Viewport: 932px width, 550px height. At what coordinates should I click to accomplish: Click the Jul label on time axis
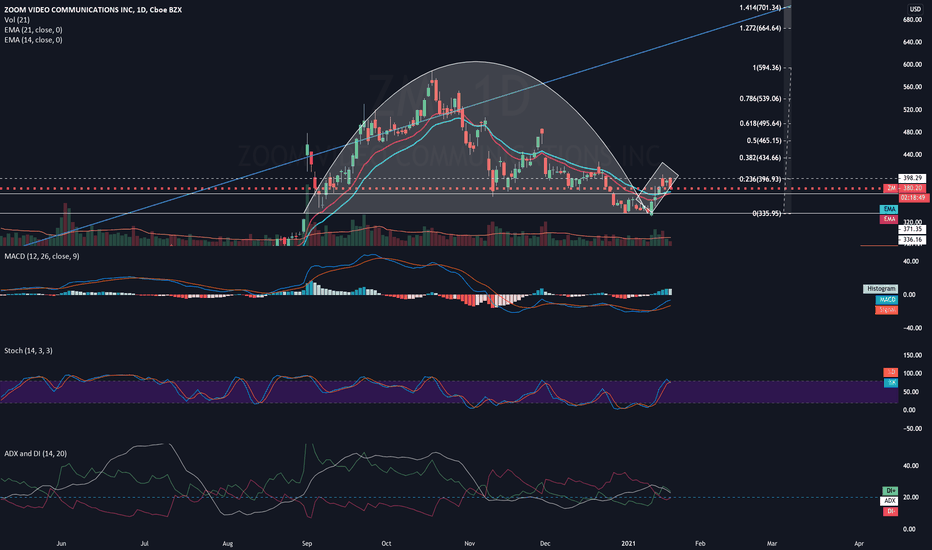(x=144, y=543)
